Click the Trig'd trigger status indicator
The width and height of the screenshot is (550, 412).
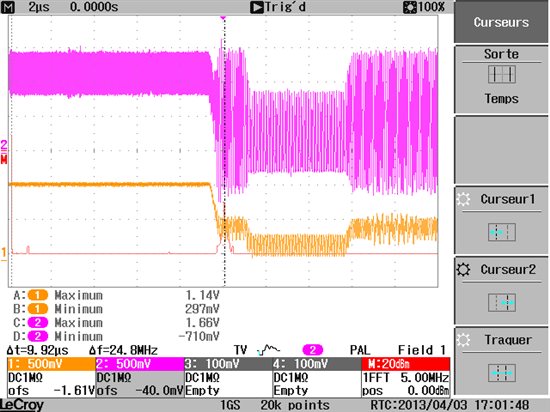click(278, 7)
